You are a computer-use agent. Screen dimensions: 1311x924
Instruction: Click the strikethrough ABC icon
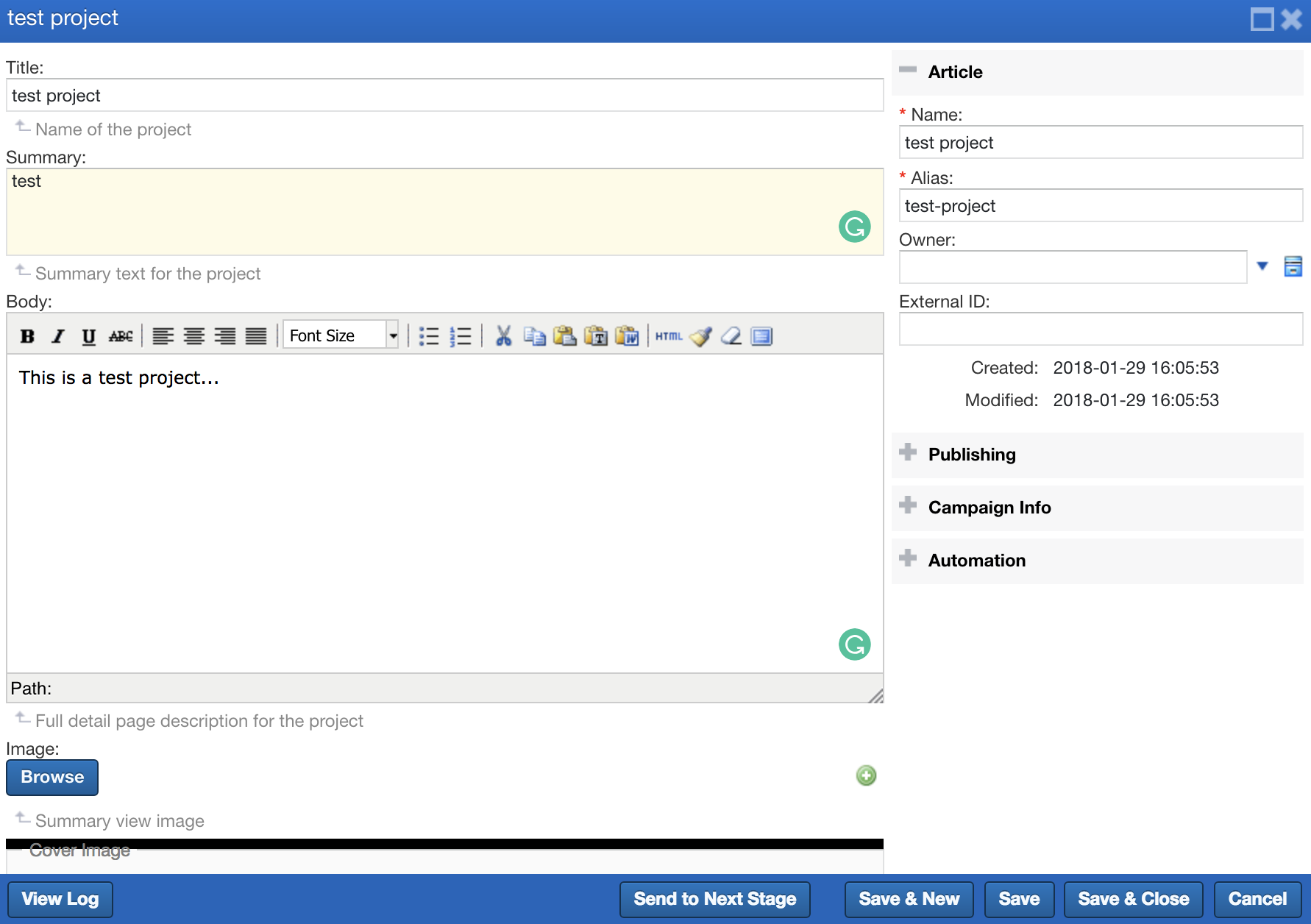click(x=121, y=336)
